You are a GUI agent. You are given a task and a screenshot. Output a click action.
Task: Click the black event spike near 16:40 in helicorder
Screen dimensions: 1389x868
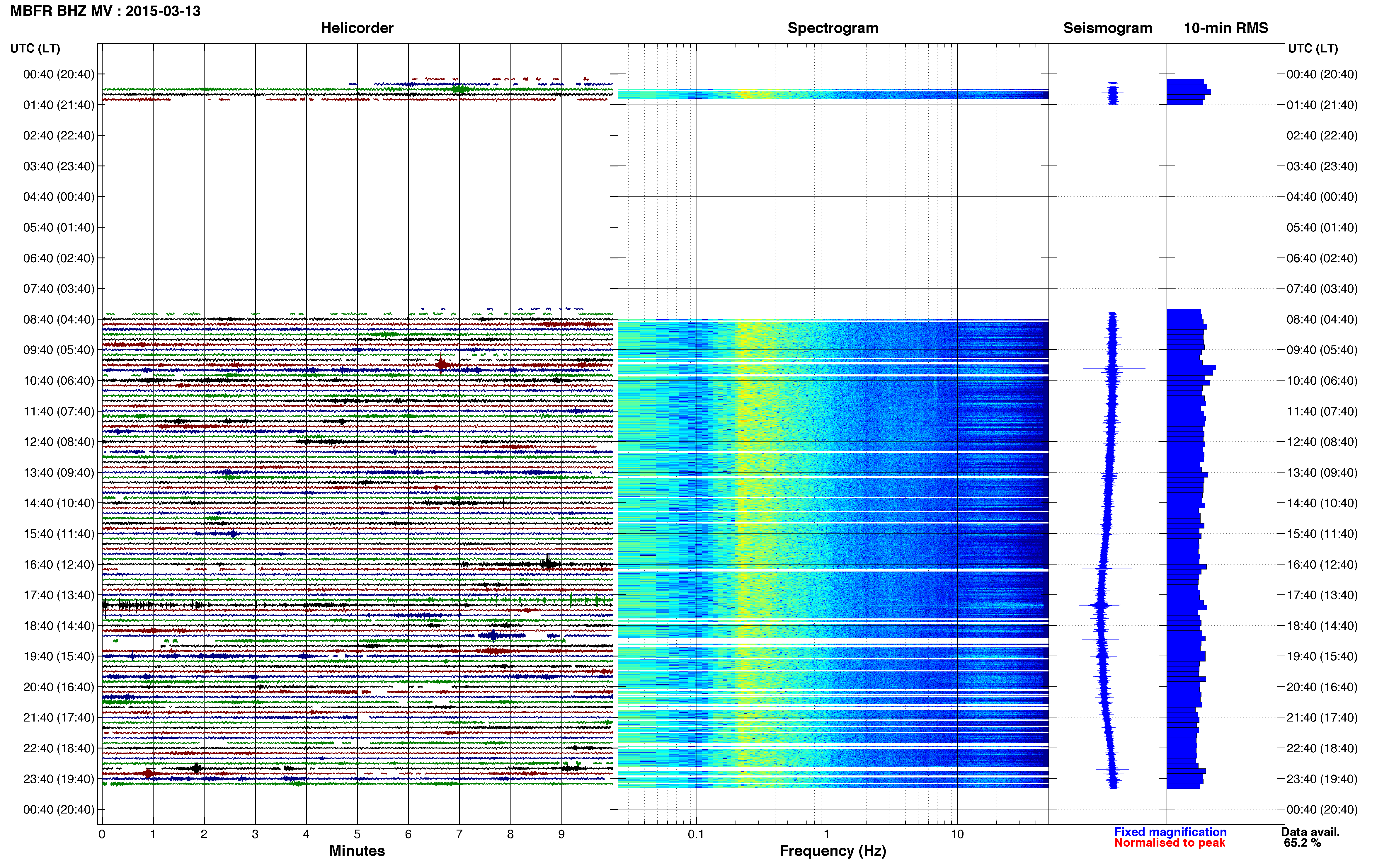[x=548, y=562]
